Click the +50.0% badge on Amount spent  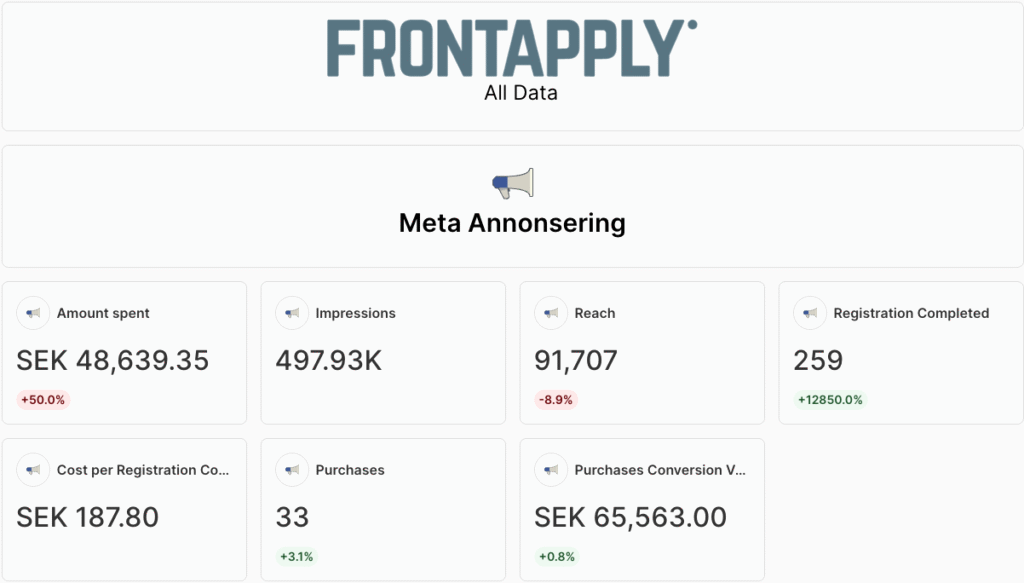(x=43, y=400)
